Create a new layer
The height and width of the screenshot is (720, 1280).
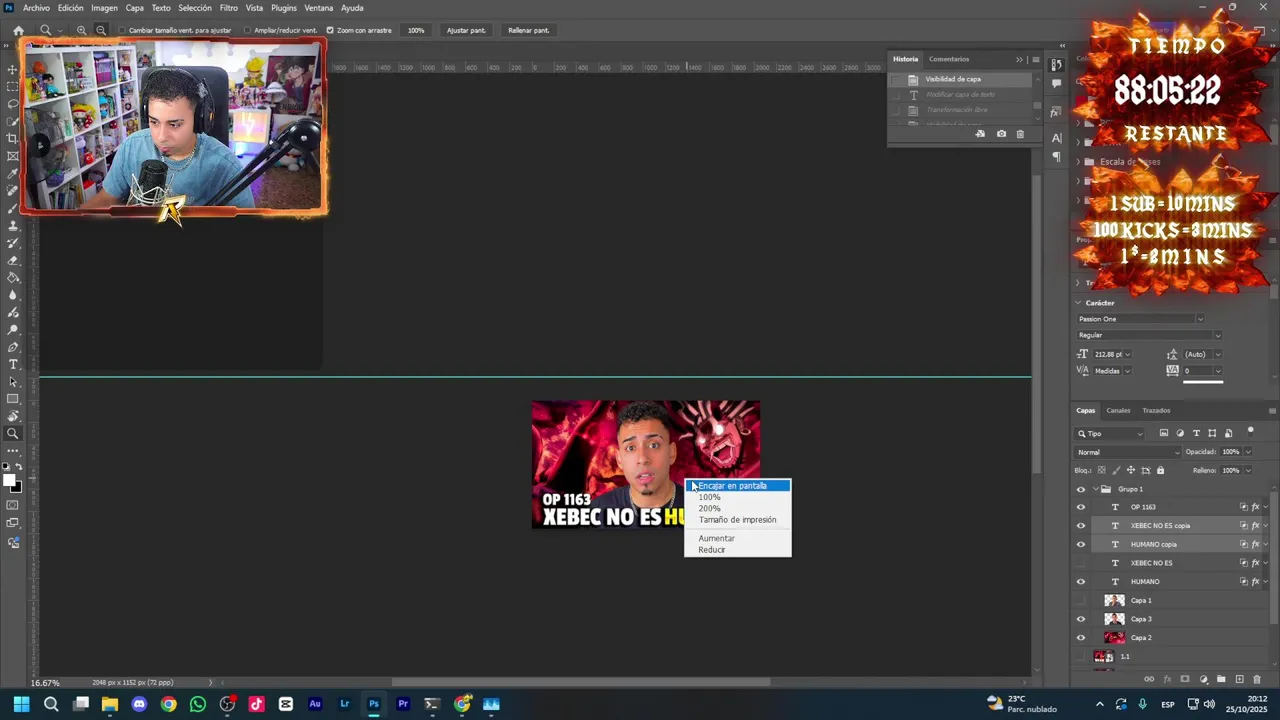point(1240,679)
